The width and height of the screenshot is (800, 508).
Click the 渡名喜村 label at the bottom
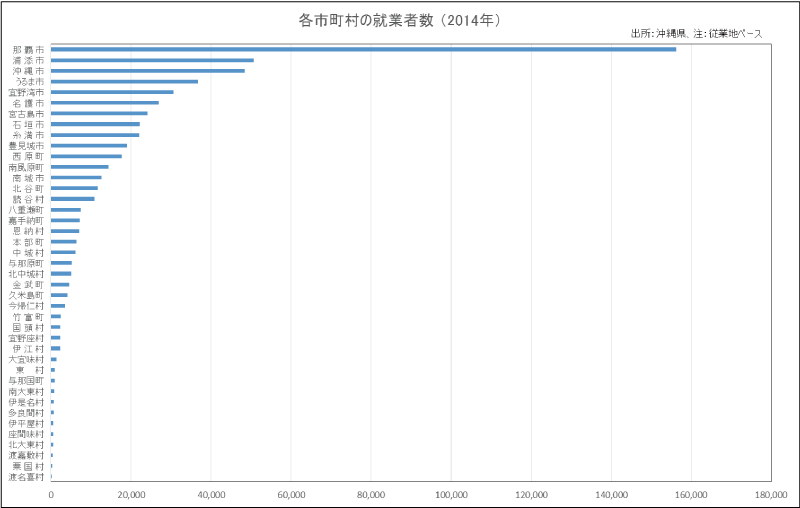coord(26,477)
